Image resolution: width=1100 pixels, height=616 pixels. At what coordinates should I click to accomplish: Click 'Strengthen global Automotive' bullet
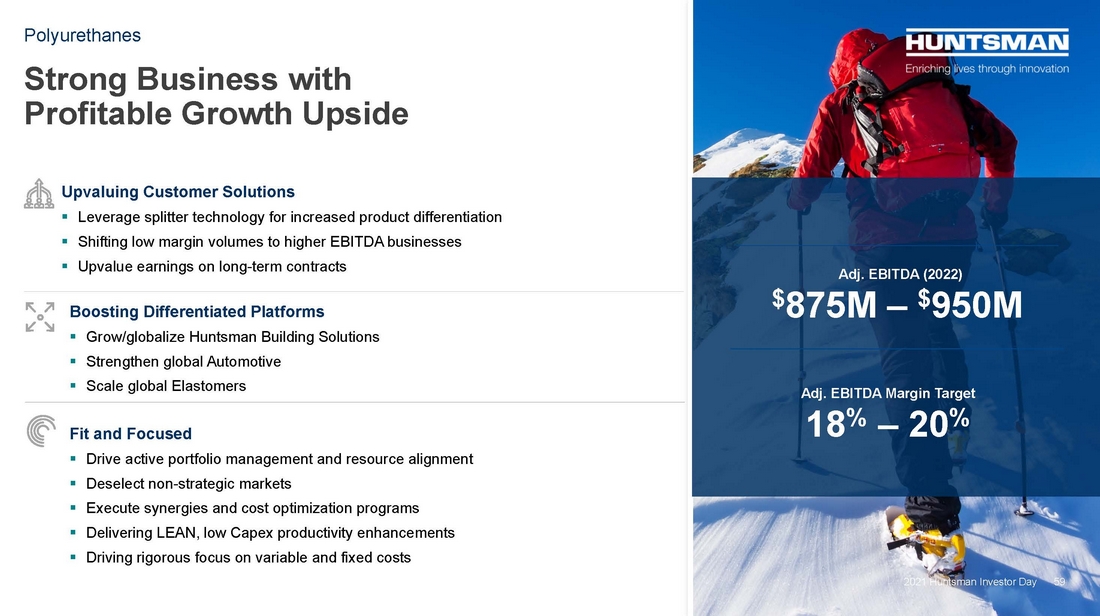coord(184,361)
